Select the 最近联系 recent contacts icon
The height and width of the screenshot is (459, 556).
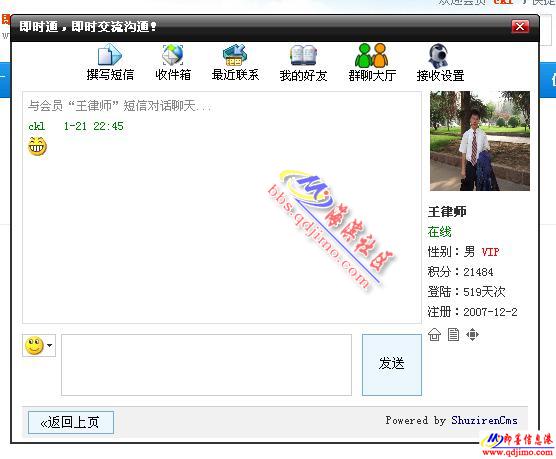tap(235, 55)
